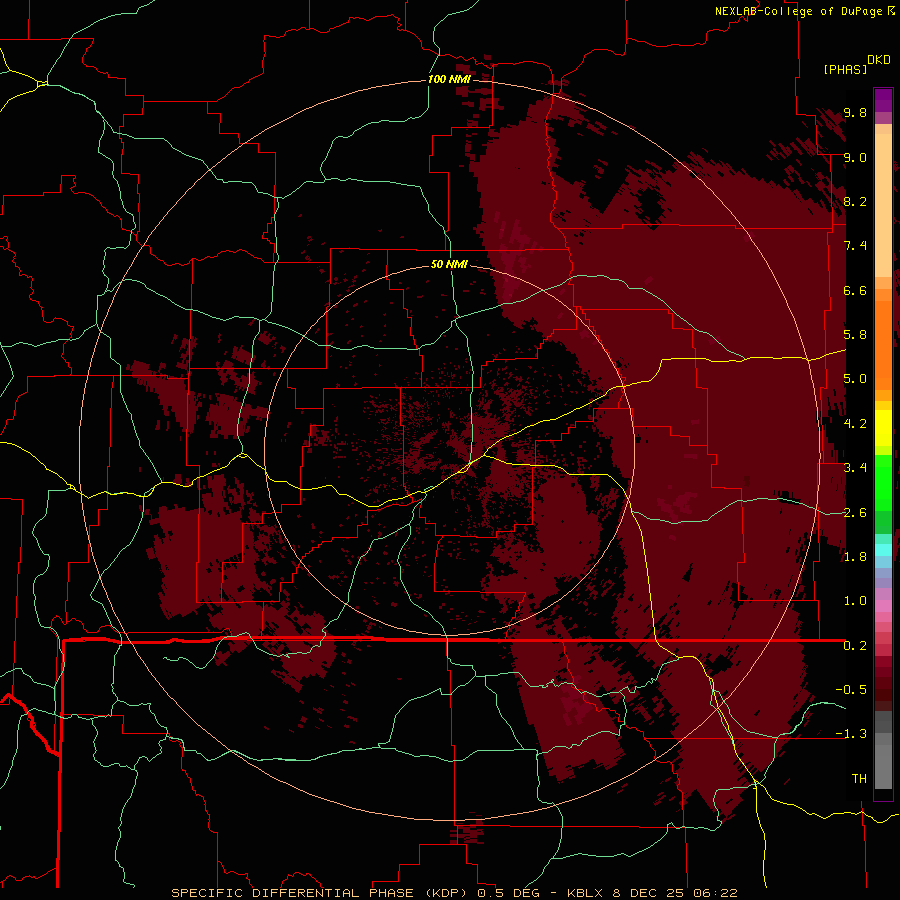Click the 1.8 scale value
900x900 pixels.
855,557
